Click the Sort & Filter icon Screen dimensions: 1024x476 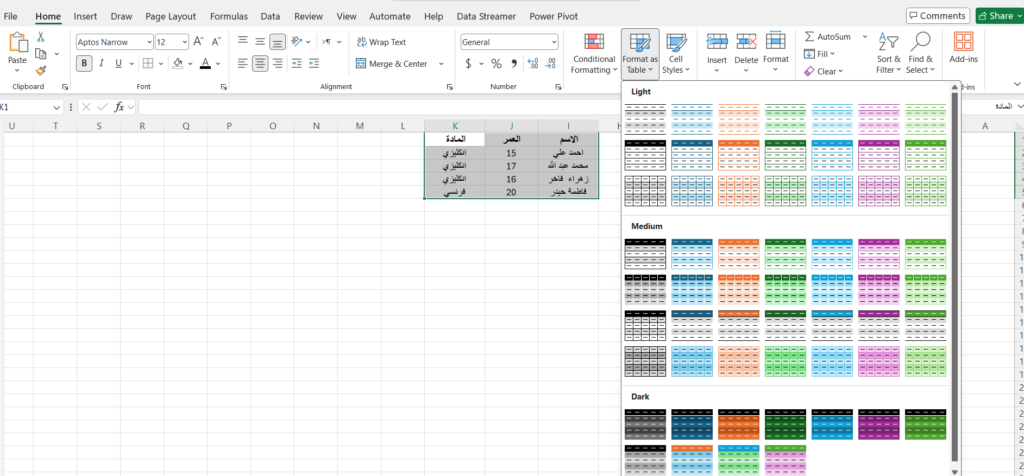pos(888,52)
